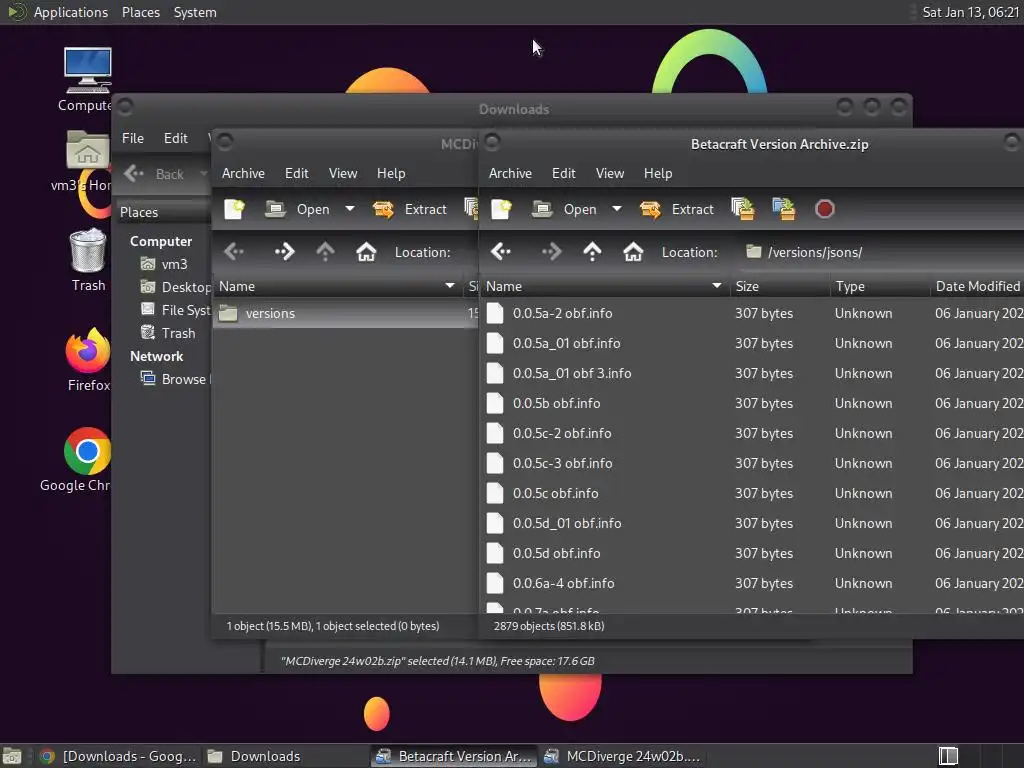
Task: Select Browse Network in Places sidebar
Action: 176,379
